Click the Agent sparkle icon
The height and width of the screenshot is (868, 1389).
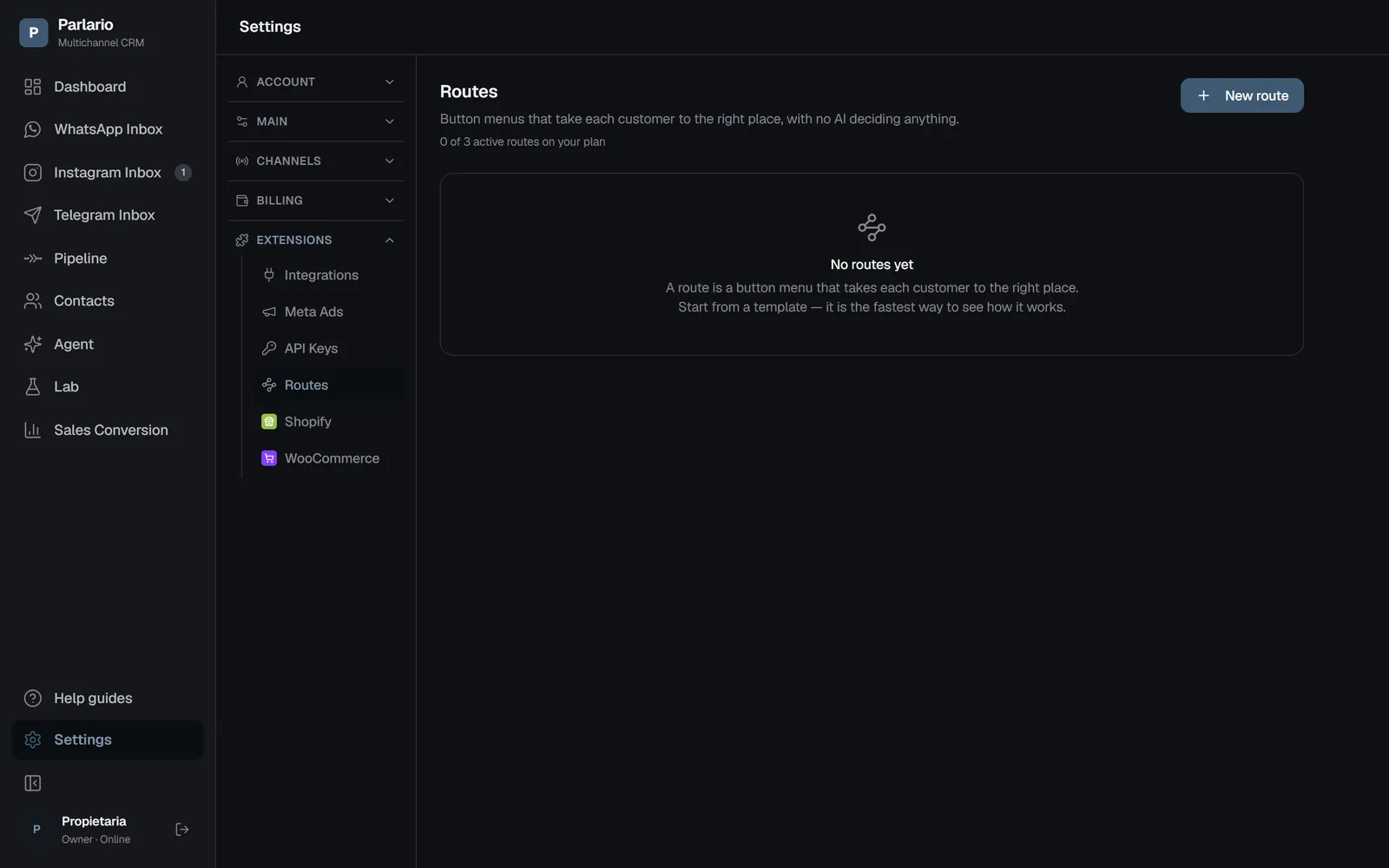pyautogui.click(x=33, y=345)
